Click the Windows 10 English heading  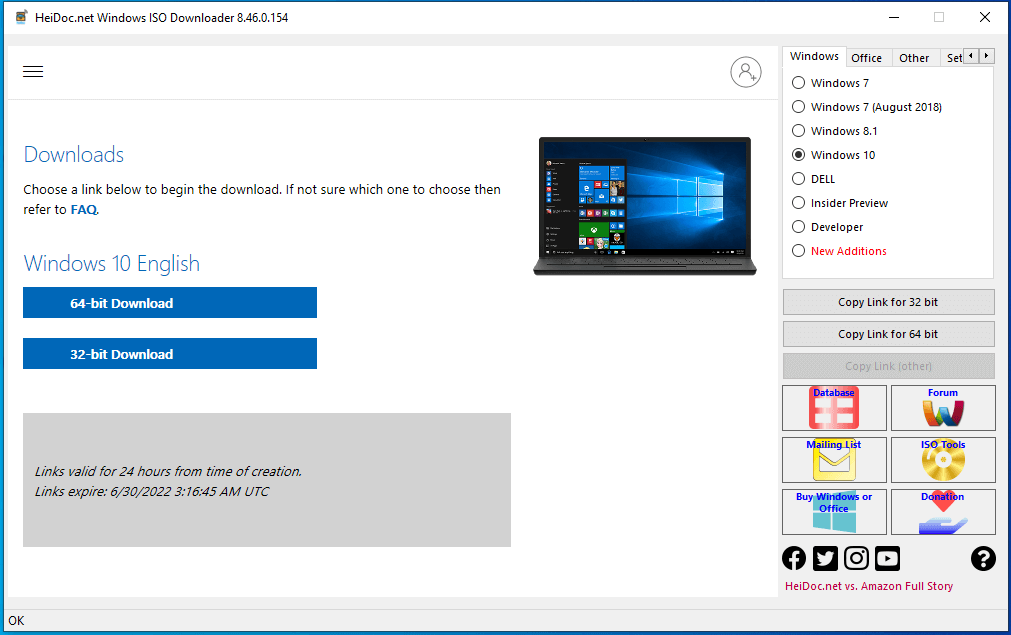pos(112,264)
